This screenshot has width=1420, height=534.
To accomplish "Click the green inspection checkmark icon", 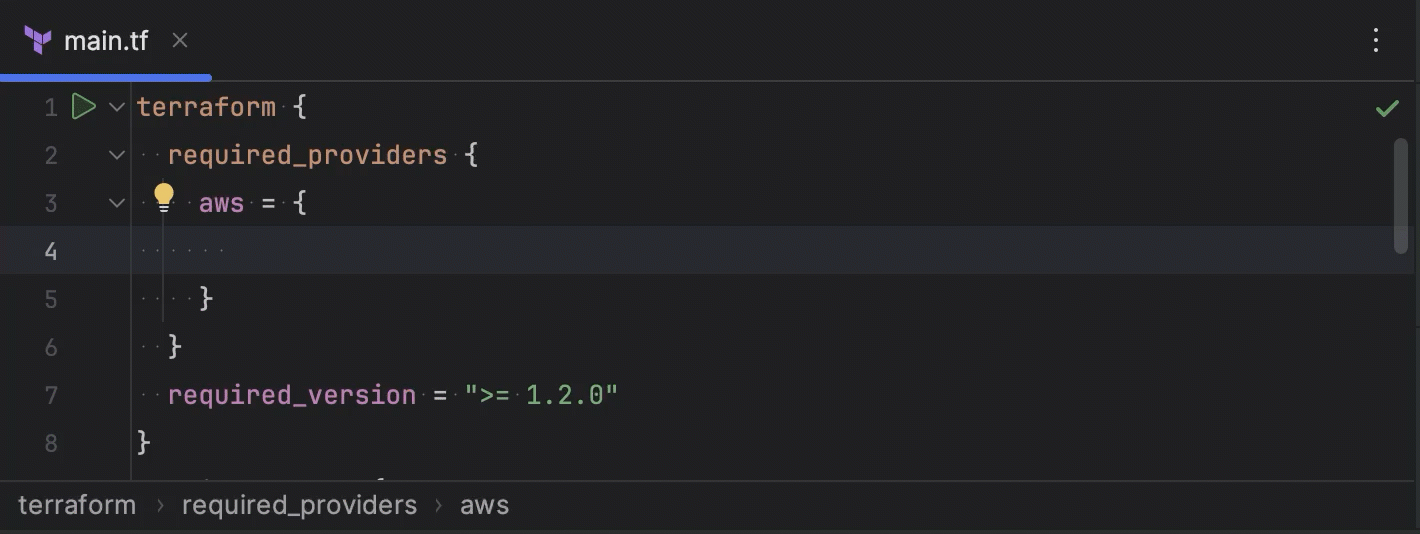I will click(1387, 108).
